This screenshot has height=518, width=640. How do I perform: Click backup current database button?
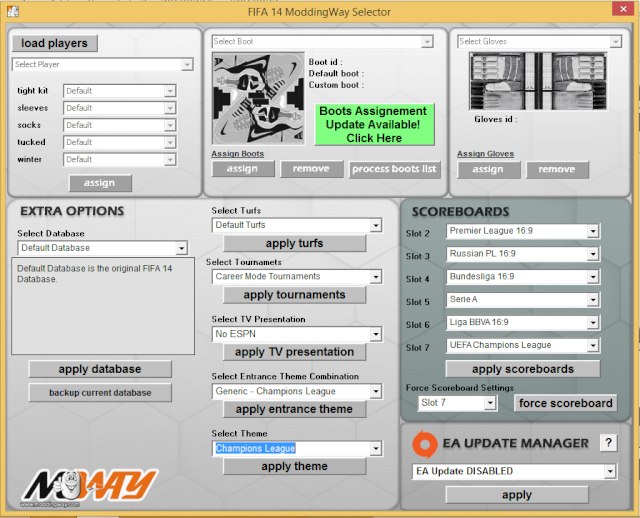(100, 393)
